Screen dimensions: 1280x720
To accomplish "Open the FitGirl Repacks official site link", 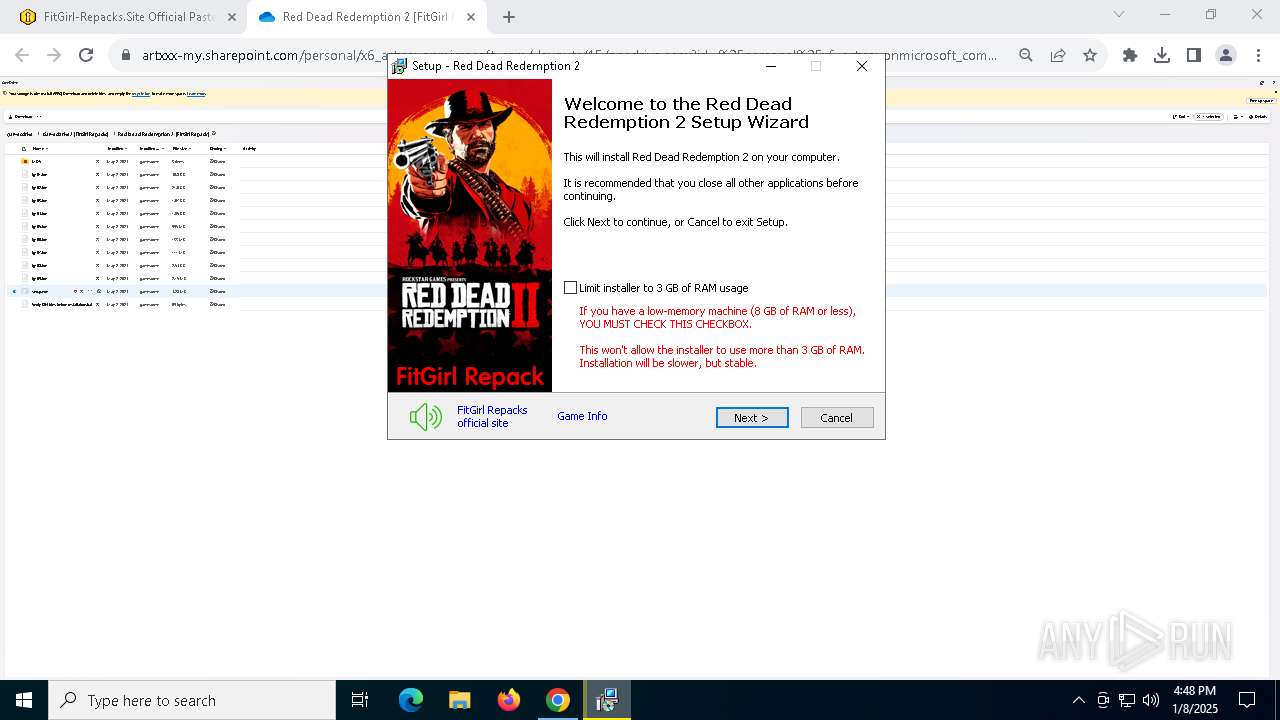I will (492, 417).
